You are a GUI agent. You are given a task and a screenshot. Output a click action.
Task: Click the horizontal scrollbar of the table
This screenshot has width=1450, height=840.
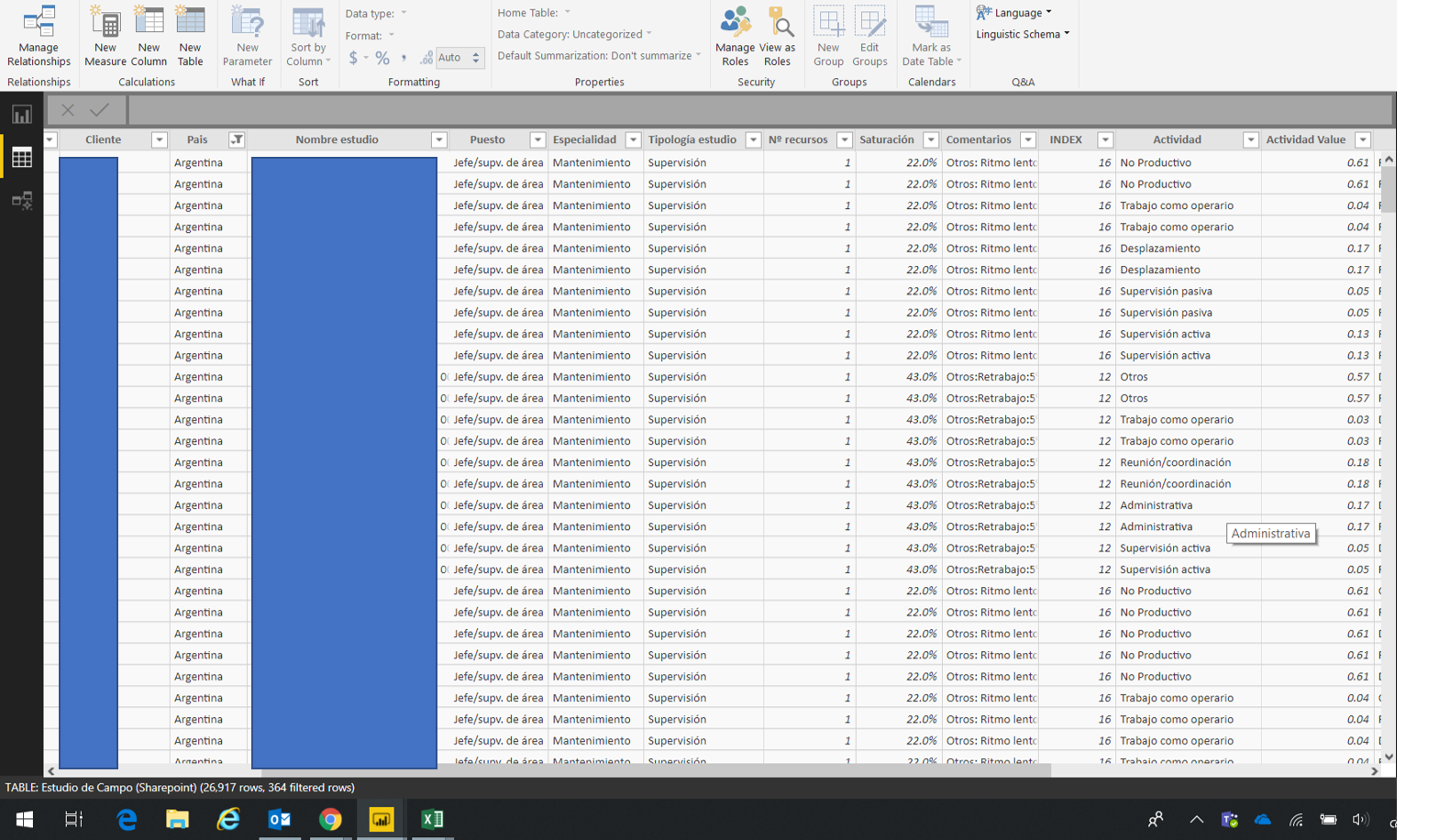[x=656, y=771]
